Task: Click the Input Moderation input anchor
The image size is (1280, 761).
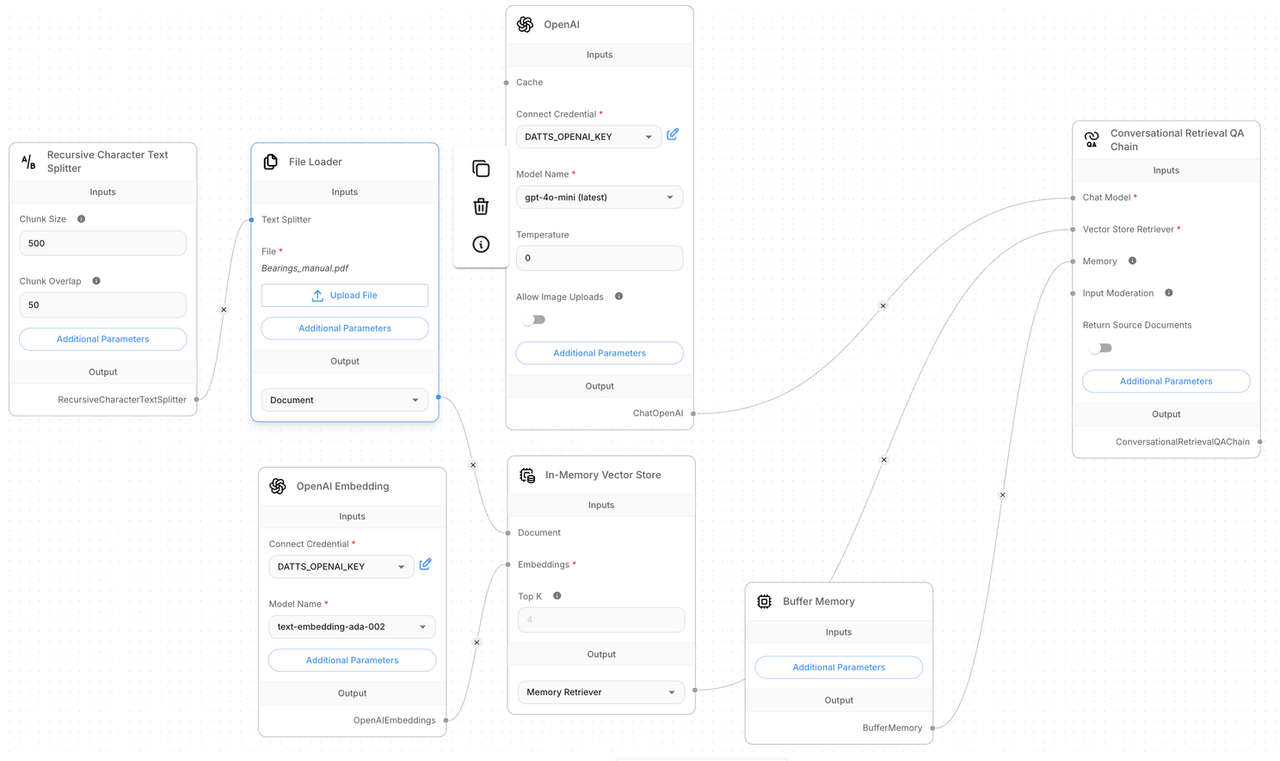Action: click(1073, 293)
